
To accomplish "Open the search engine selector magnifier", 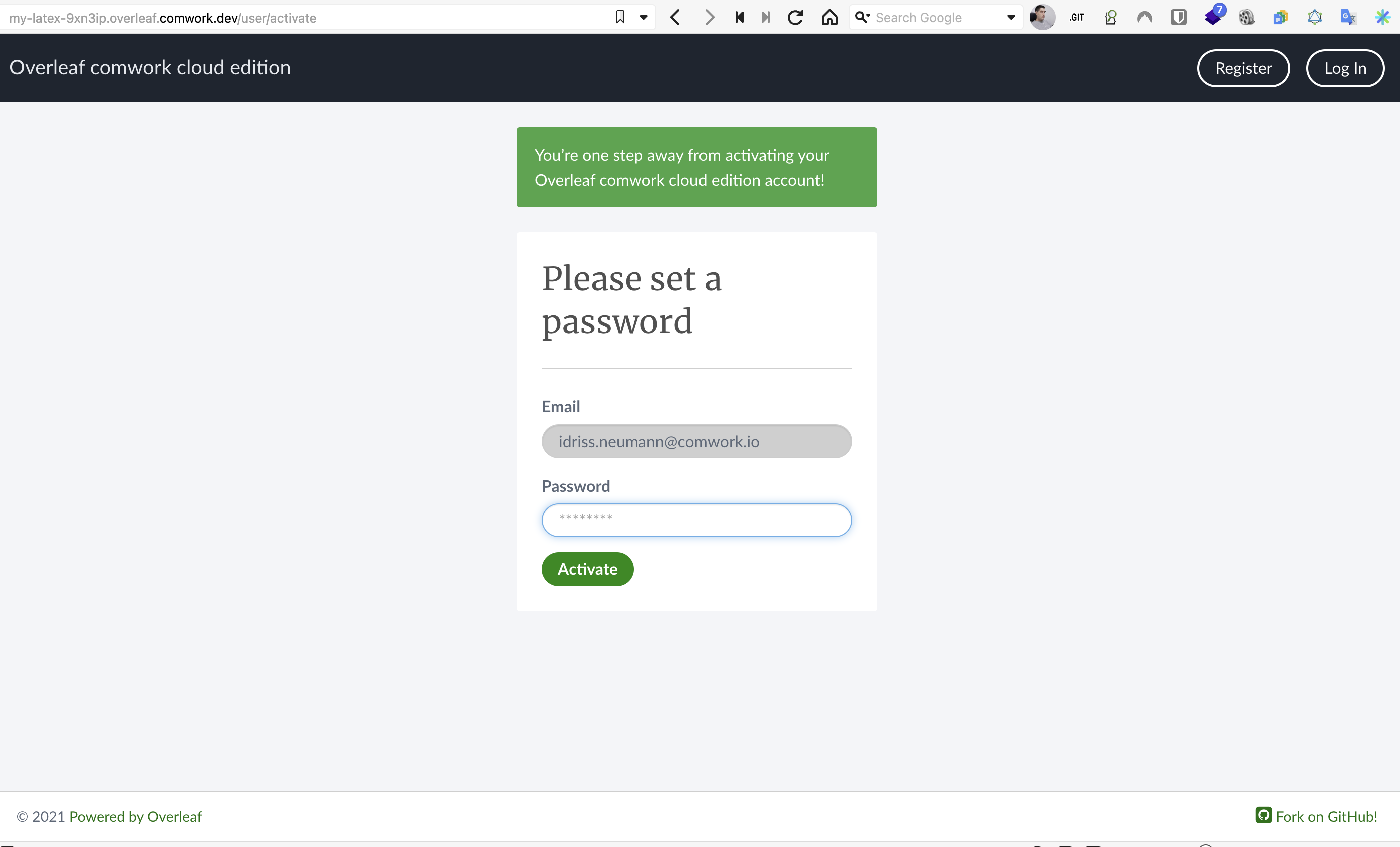I will pyautogui.click(x=863, y=17).
